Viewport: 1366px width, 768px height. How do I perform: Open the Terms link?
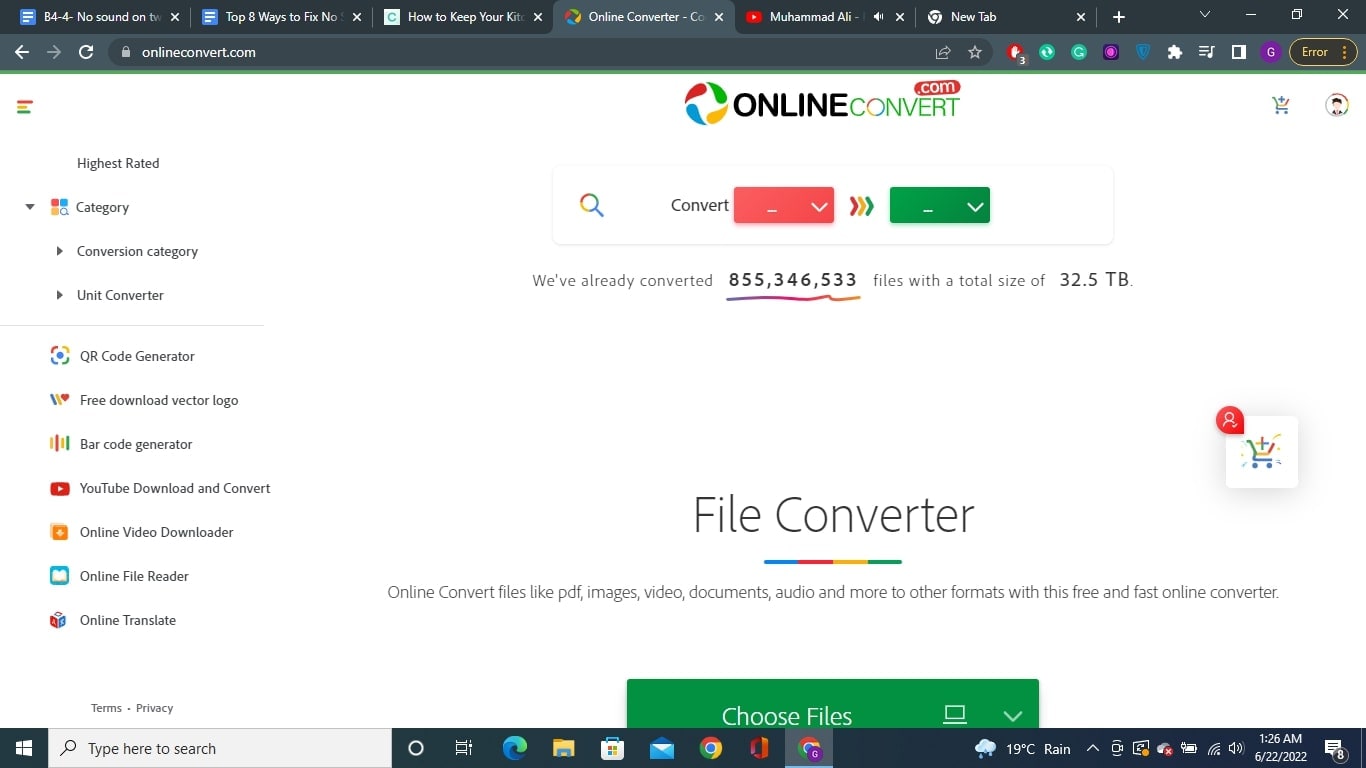tap(106, 708)
